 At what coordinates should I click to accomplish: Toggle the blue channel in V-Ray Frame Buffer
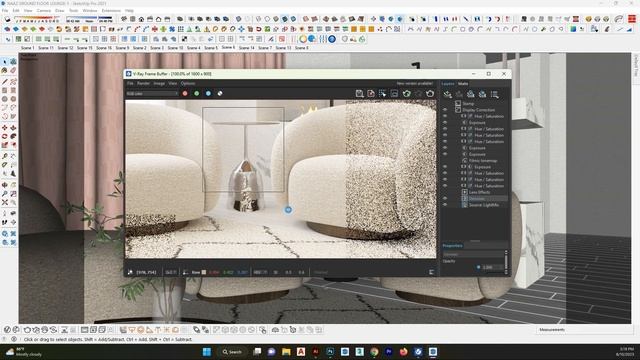(x=208, y=93)
